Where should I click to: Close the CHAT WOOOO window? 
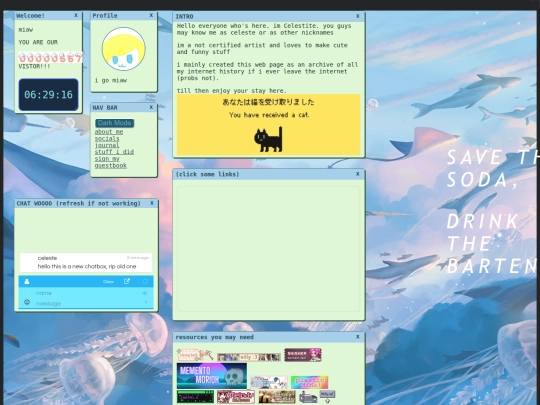(152, 203)
